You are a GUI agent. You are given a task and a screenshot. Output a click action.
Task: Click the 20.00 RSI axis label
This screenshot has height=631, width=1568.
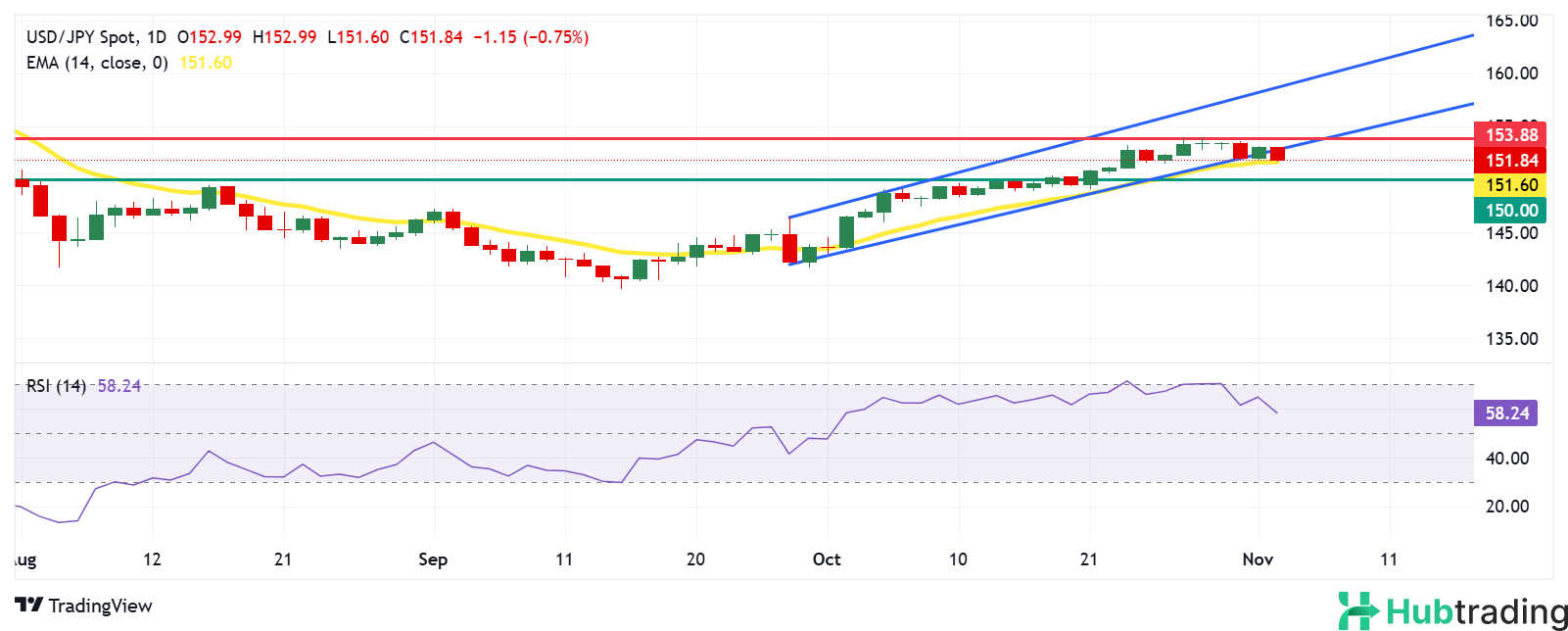tap(1508, 507)
